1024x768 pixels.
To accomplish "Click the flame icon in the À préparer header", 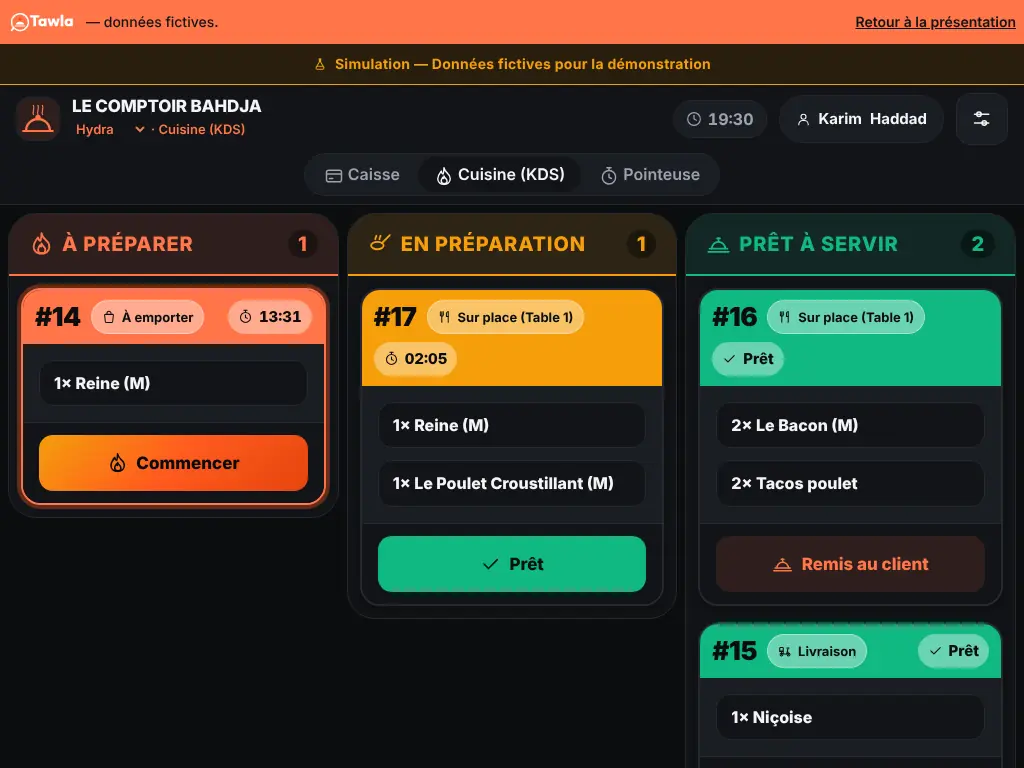I will click(41, 244).
